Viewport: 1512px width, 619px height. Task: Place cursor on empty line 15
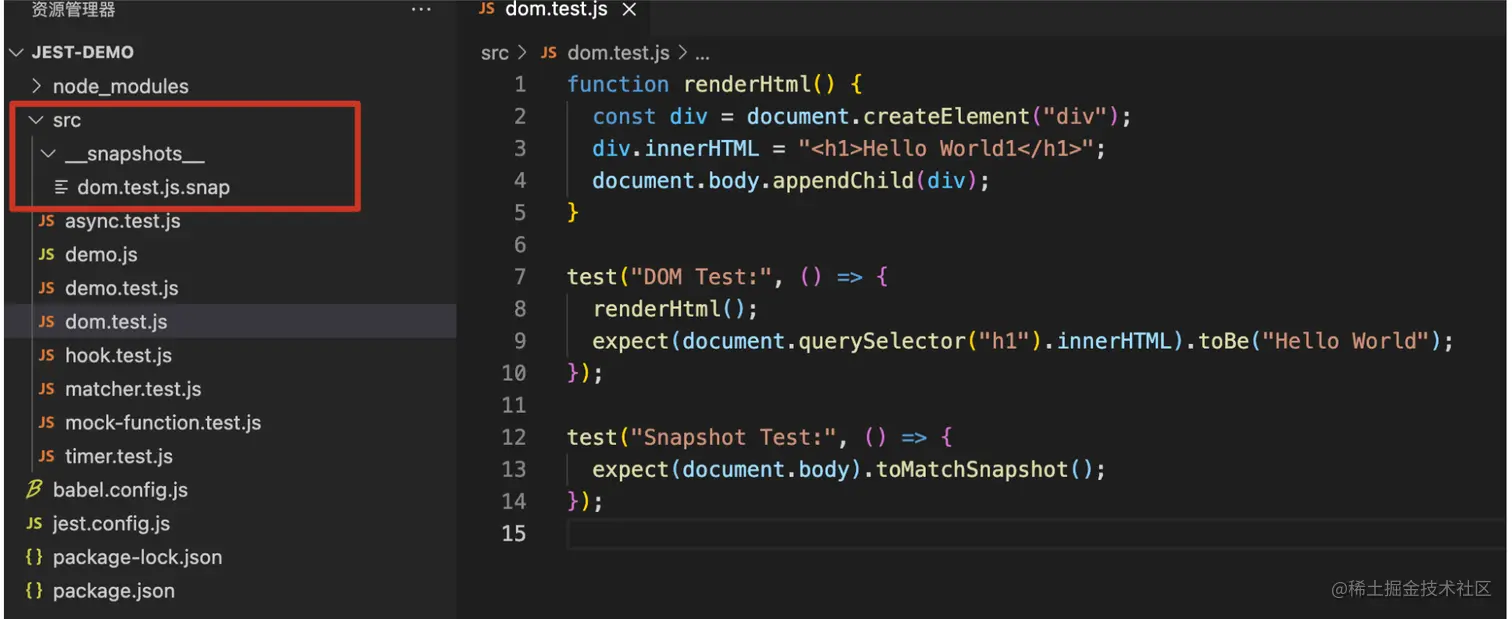click(1035, 534)
